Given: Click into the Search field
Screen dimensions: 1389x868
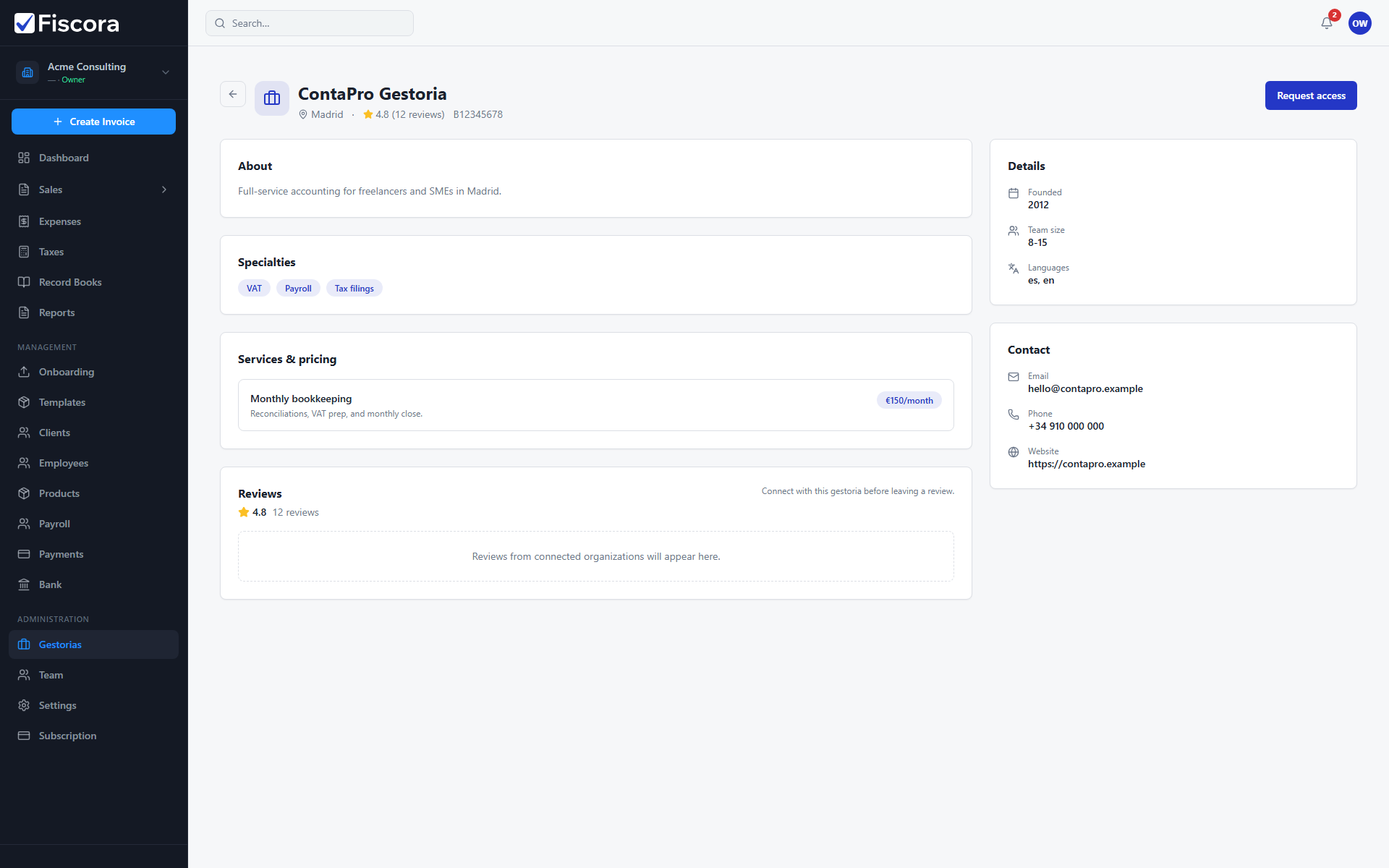Looking at the screenshot, I should (310, 23).
